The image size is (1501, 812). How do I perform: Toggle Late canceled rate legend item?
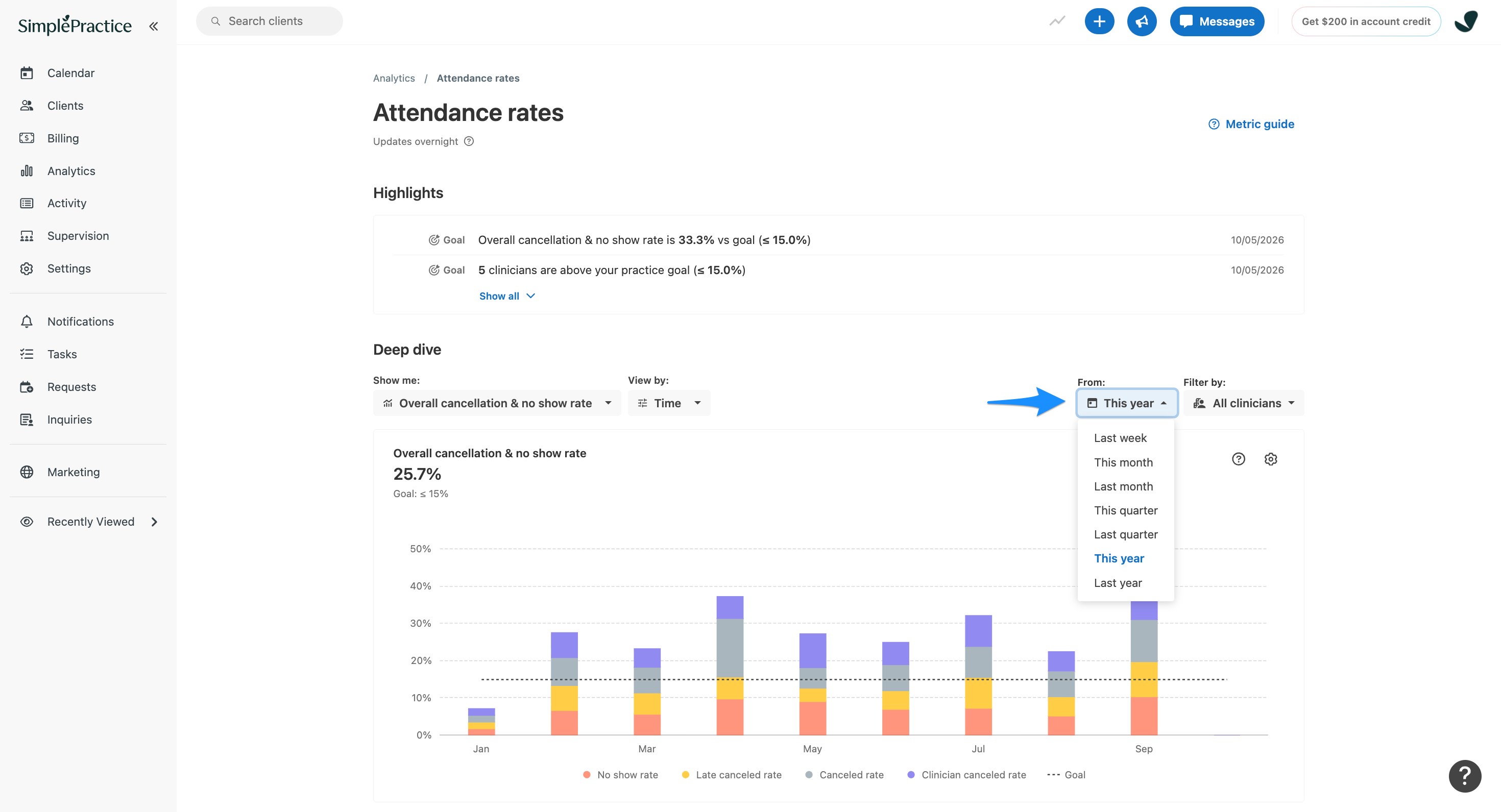coord(732,775)
